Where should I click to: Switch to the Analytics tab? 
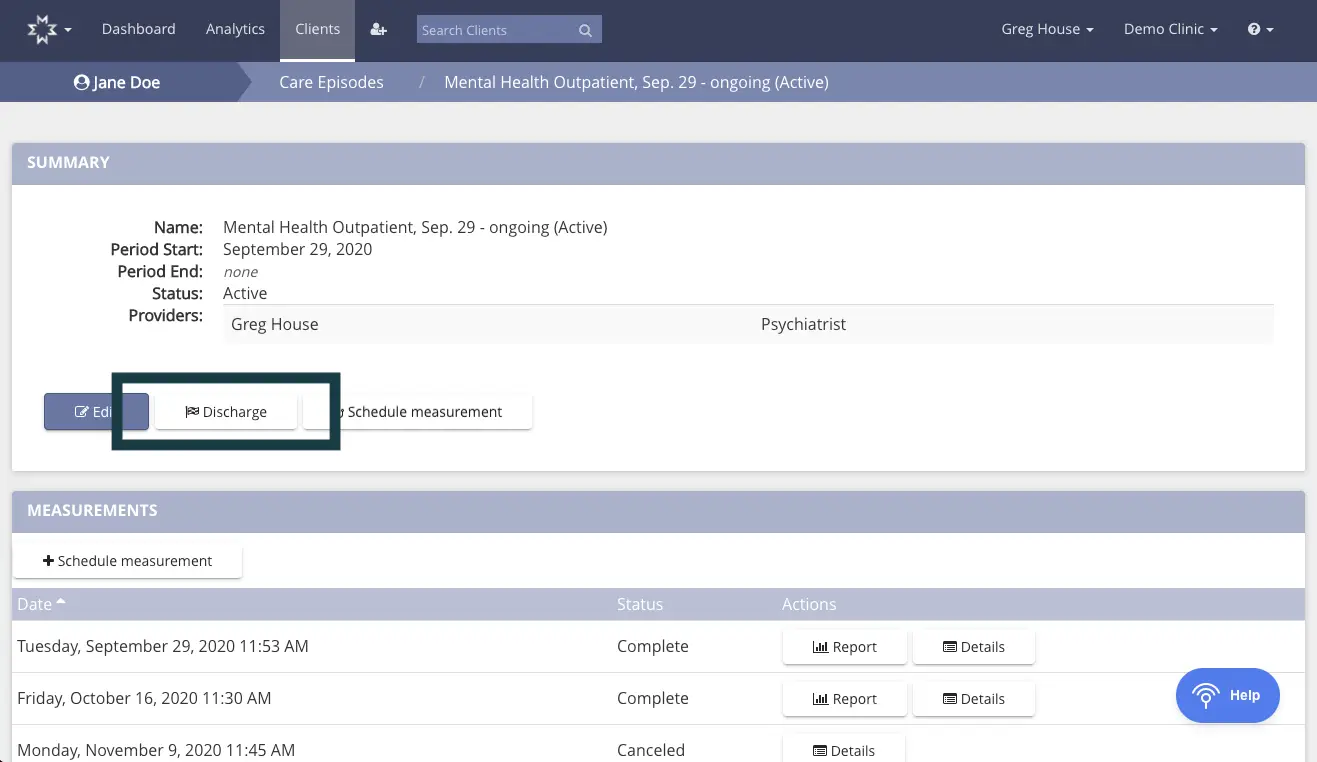pyautogui.click(x=235, y=29)
